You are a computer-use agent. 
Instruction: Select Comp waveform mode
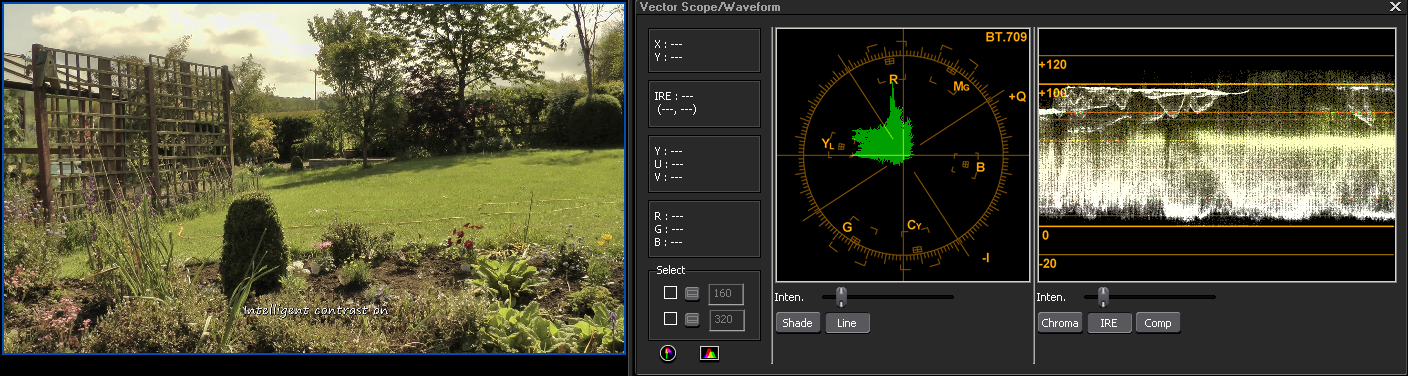[x=1158, y=322]
